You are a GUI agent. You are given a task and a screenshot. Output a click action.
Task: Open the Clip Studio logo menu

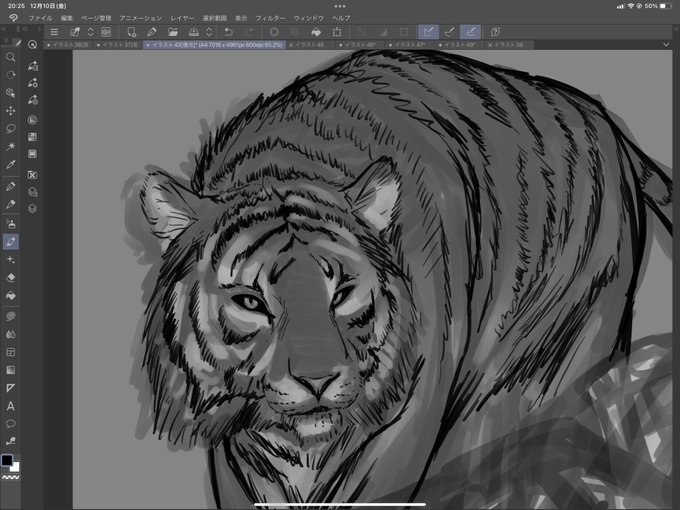pos(13,18)
